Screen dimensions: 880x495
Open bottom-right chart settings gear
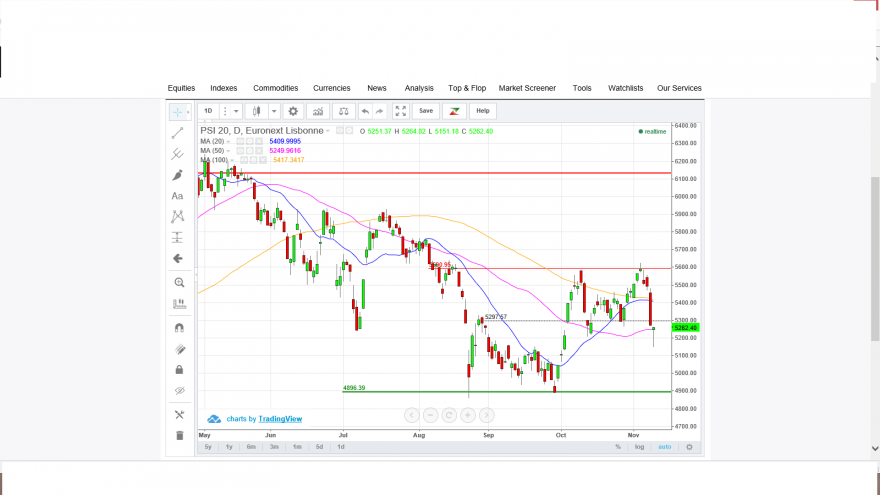689,447
